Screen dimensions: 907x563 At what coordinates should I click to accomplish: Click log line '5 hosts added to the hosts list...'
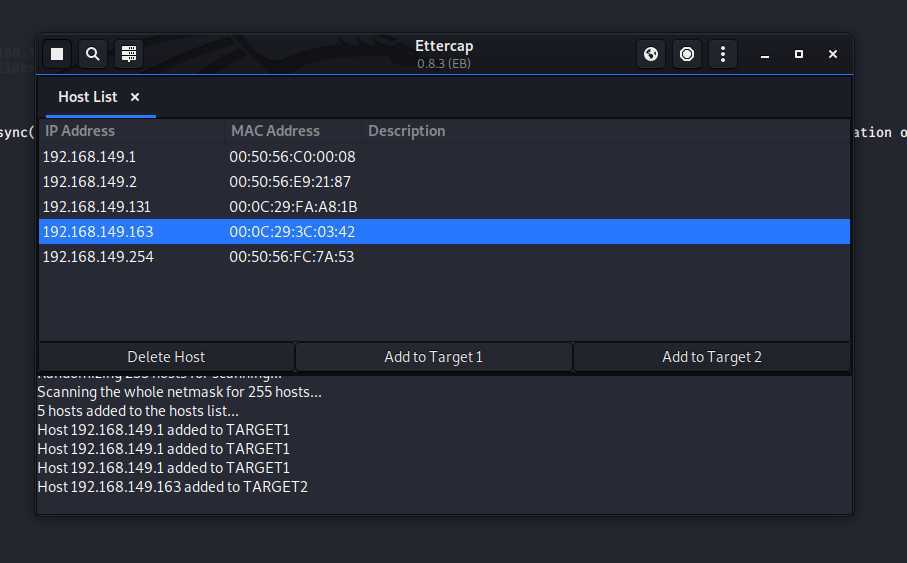tap(138, 411)
